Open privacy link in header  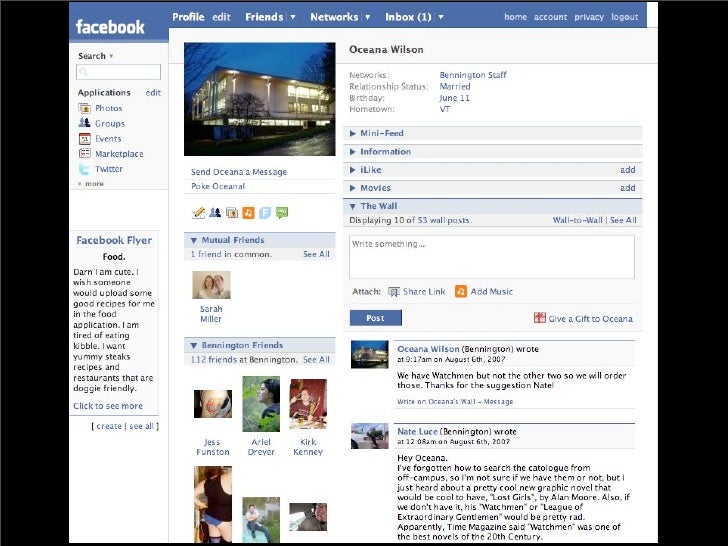coord(589,17)
